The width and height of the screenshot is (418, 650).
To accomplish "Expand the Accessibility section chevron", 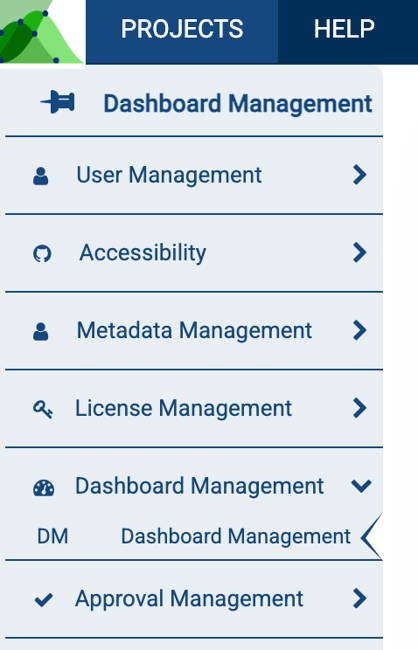I will [360, 252].
